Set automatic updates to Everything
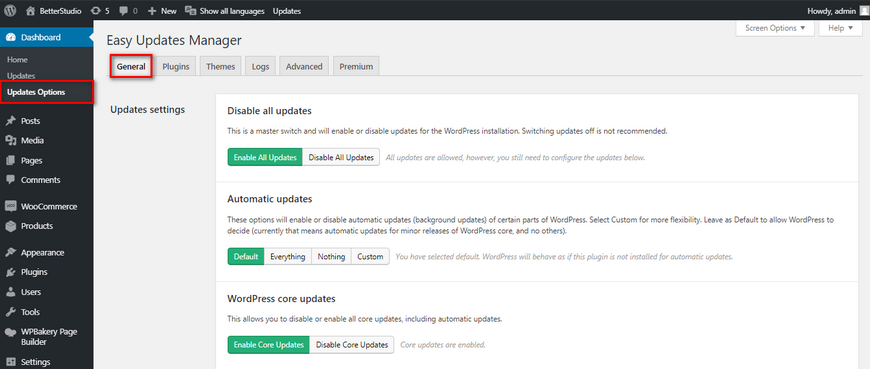Screen dimensions: 870x369 click(287, 257)
